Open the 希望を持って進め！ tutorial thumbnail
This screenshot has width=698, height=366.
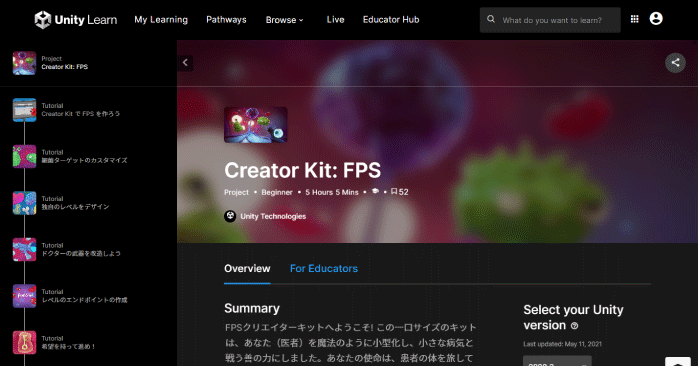[x=24, y=342]
